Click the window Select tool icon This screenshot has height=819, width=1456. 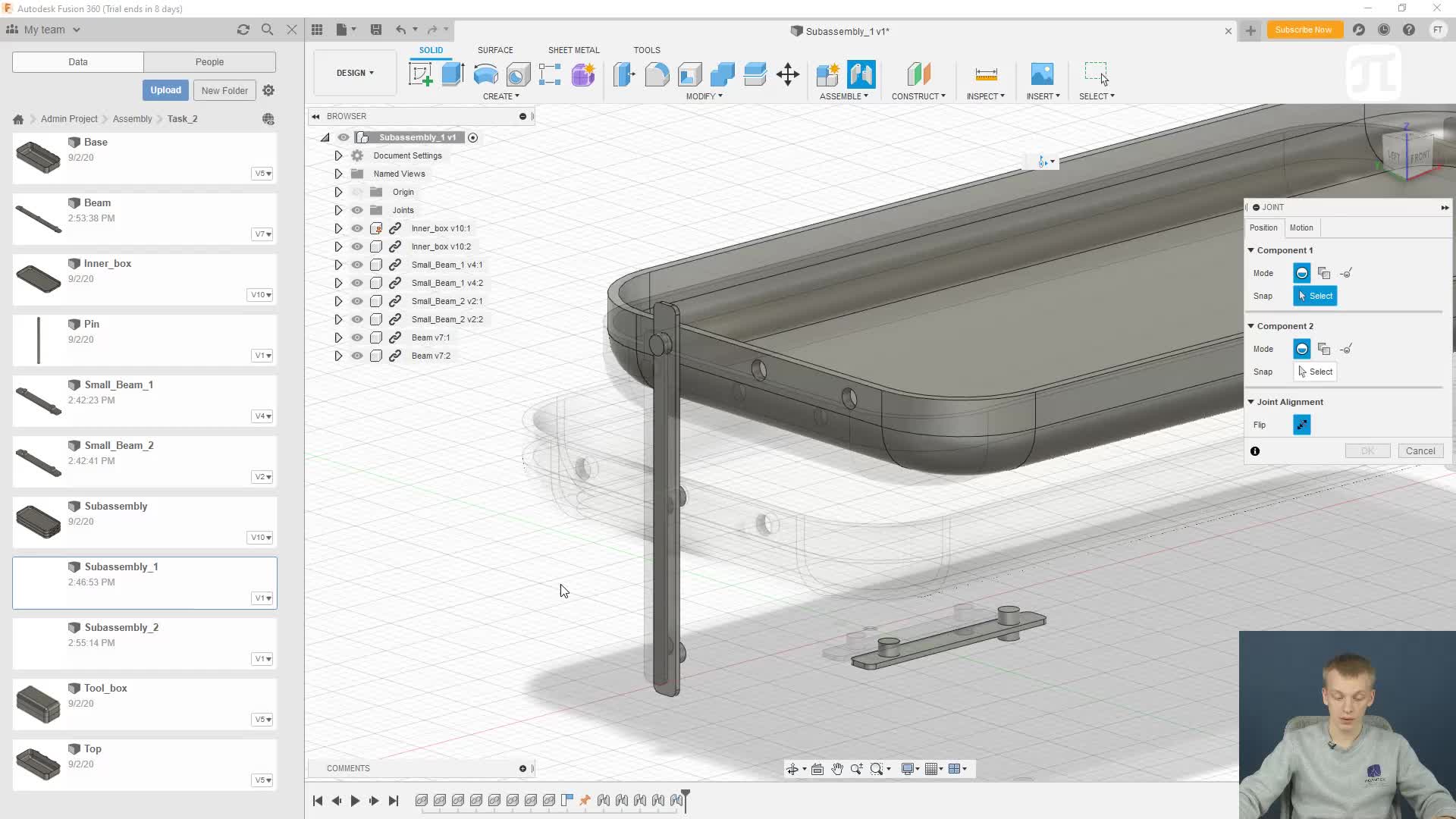1097,74
